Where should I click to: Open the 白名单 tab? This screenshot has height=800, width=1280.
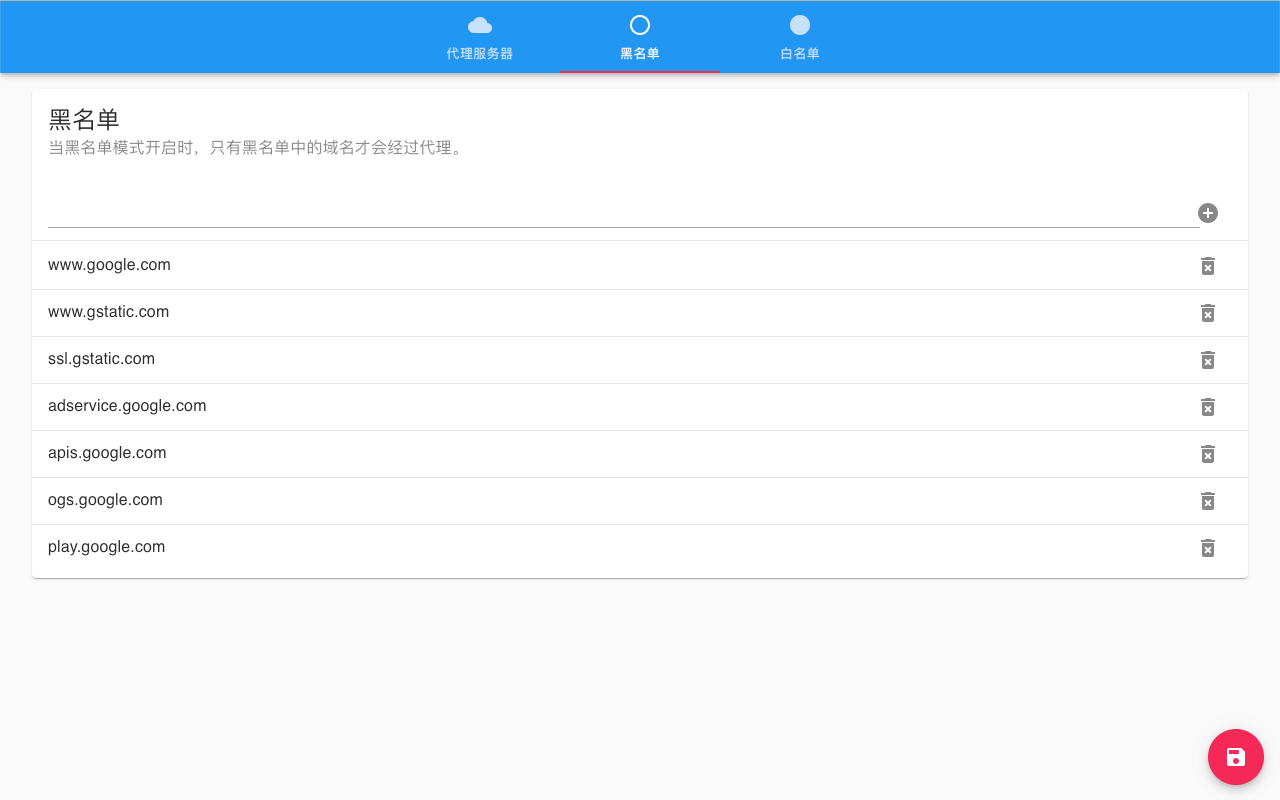(x=799, y=52)
